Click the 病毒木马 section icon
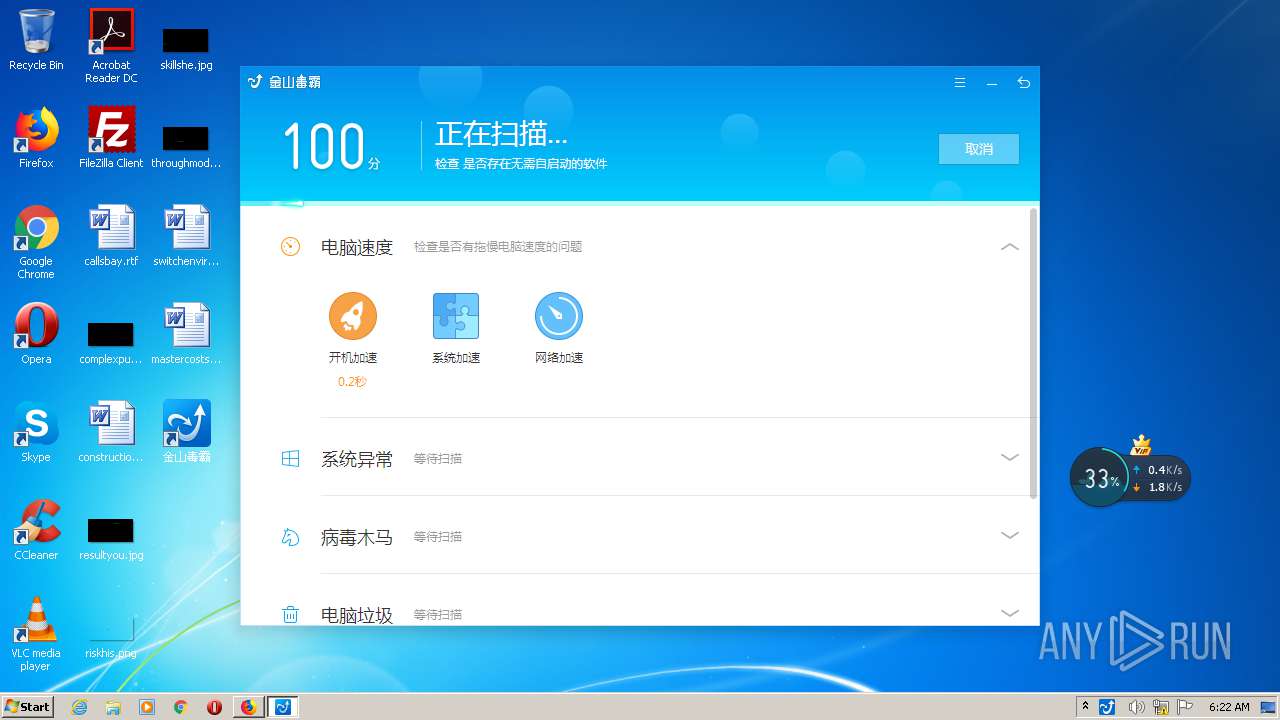 (x=290, y=537)
